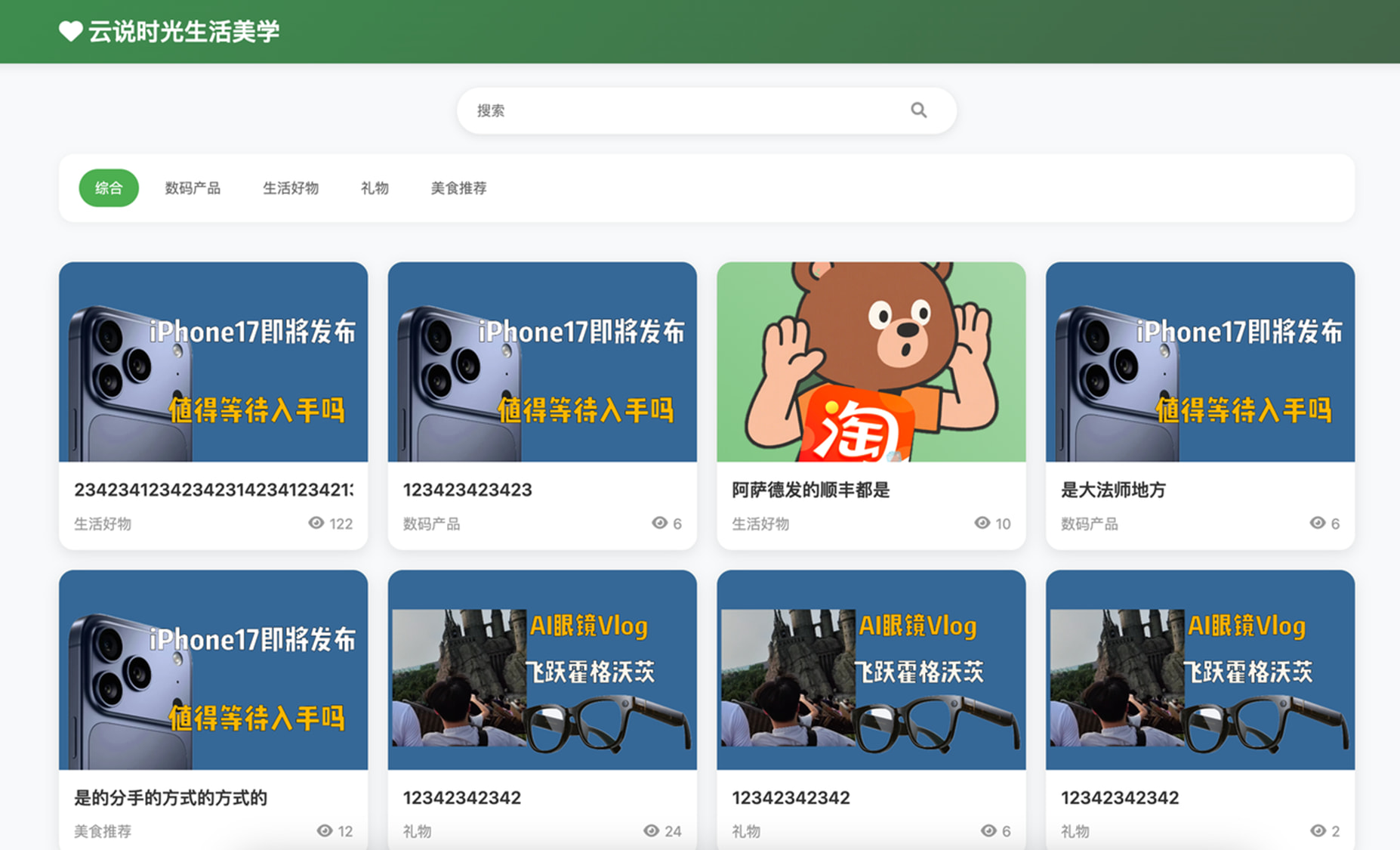This screenshot has height=850, width=1400.
Task: Select the 综合 category tab
Action: pyautogui.click(x=109, y=188)
